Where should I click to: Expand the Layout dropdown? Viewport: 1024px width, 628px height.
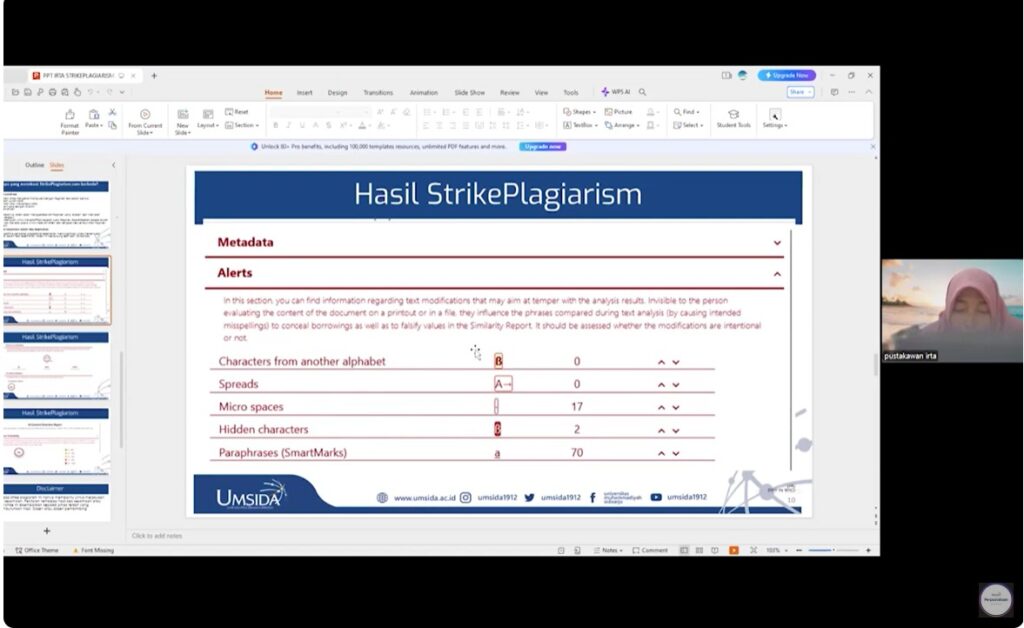coord(208,125)
